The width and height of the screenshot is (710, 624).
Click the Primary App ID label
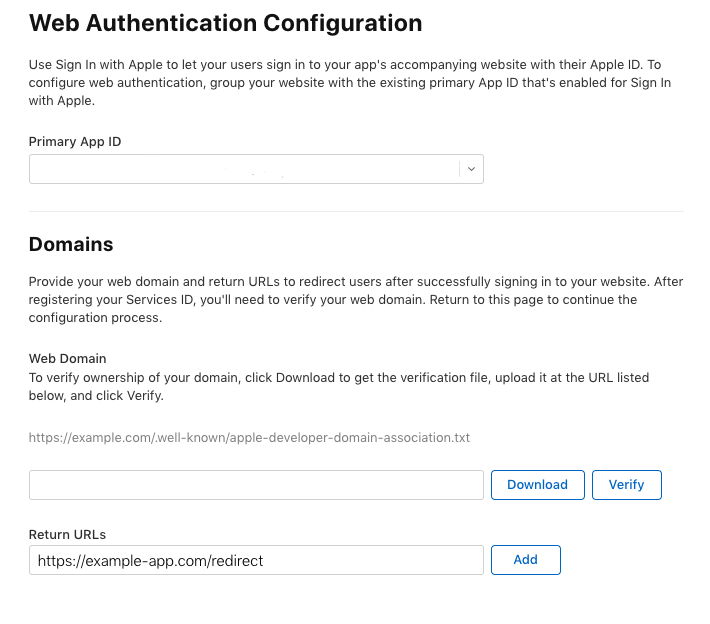tap(75, 142)
